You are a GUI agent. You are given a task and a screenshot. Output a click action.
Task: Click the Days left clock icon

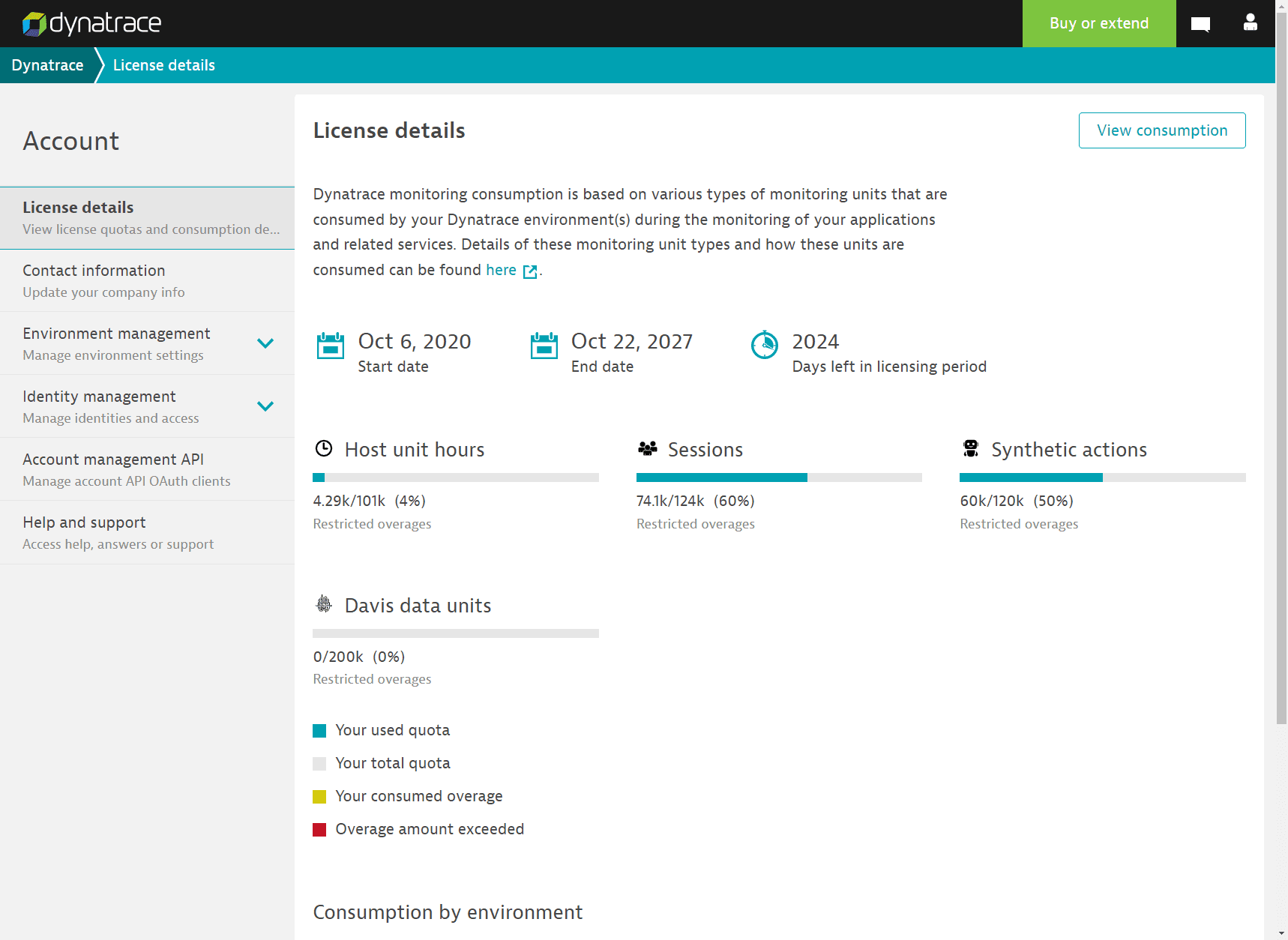click(765, 345)
